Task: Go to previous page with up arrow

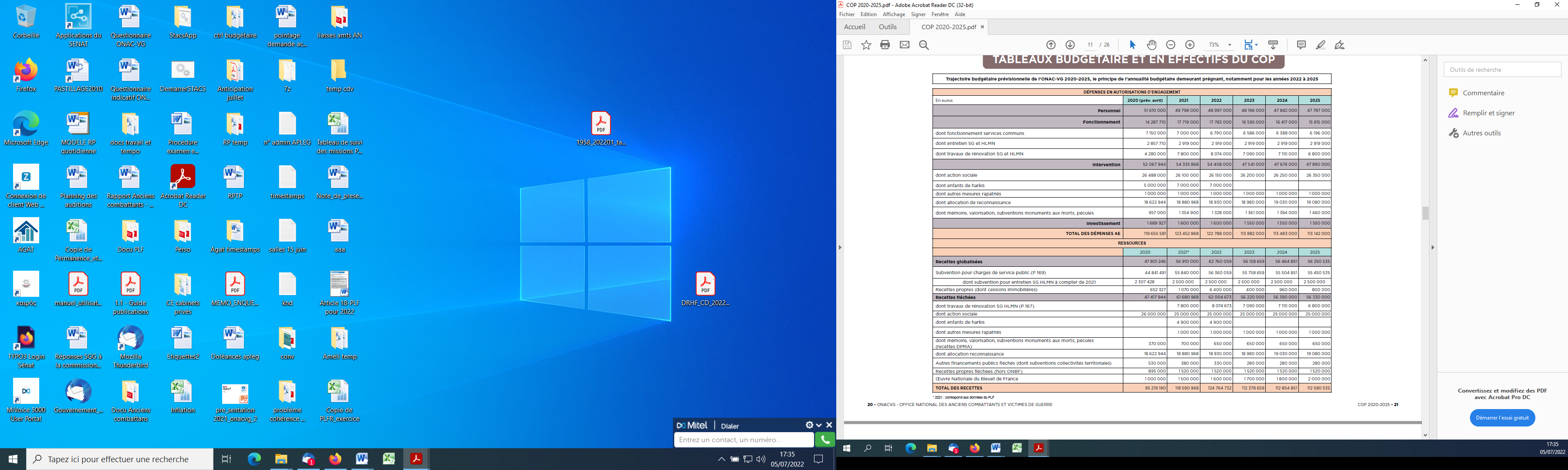Action: point(1051,45)
